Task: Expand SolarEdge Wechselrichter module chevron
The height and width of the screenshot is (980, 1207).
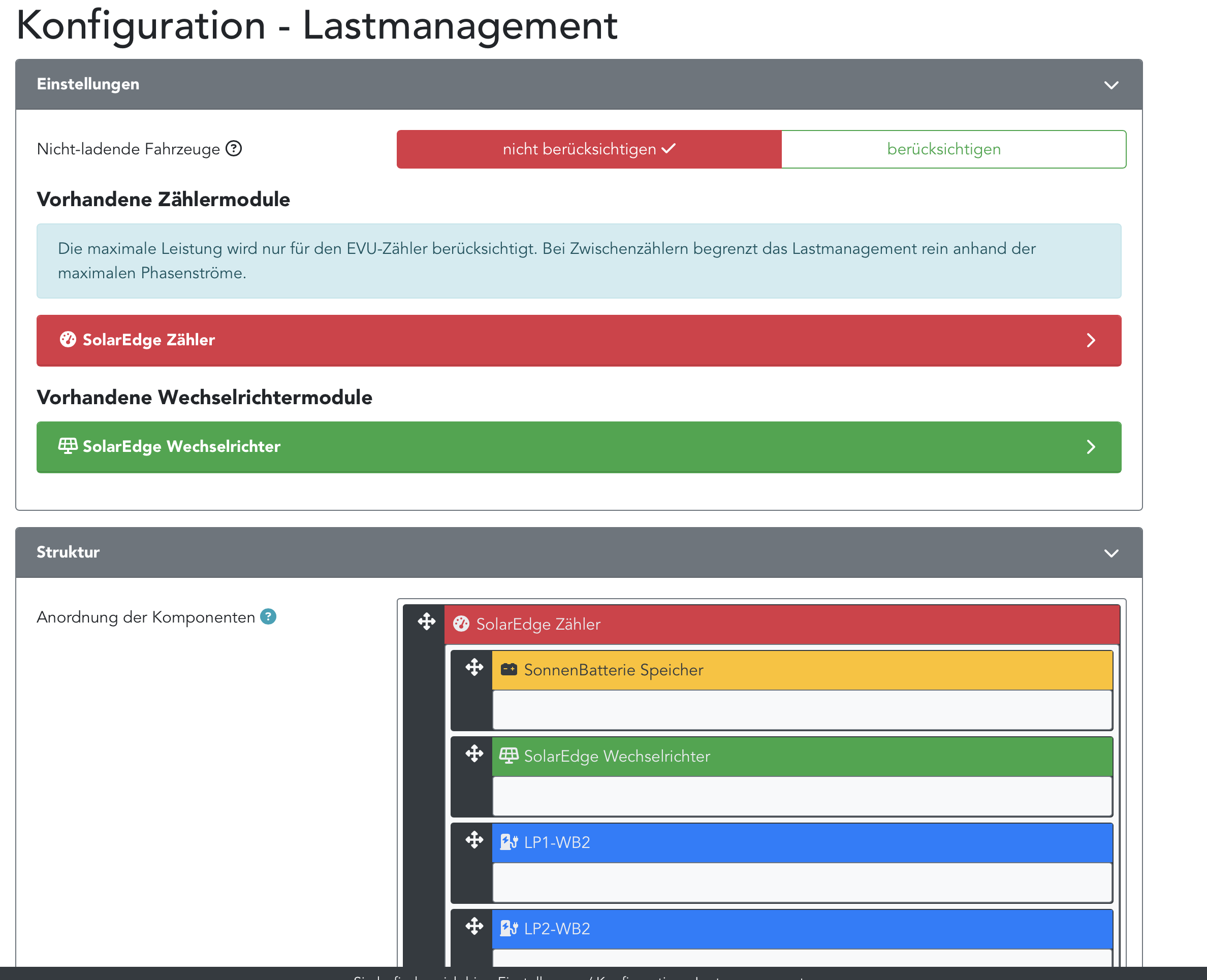Action: pyautogui.click(x=1091, y=447)
